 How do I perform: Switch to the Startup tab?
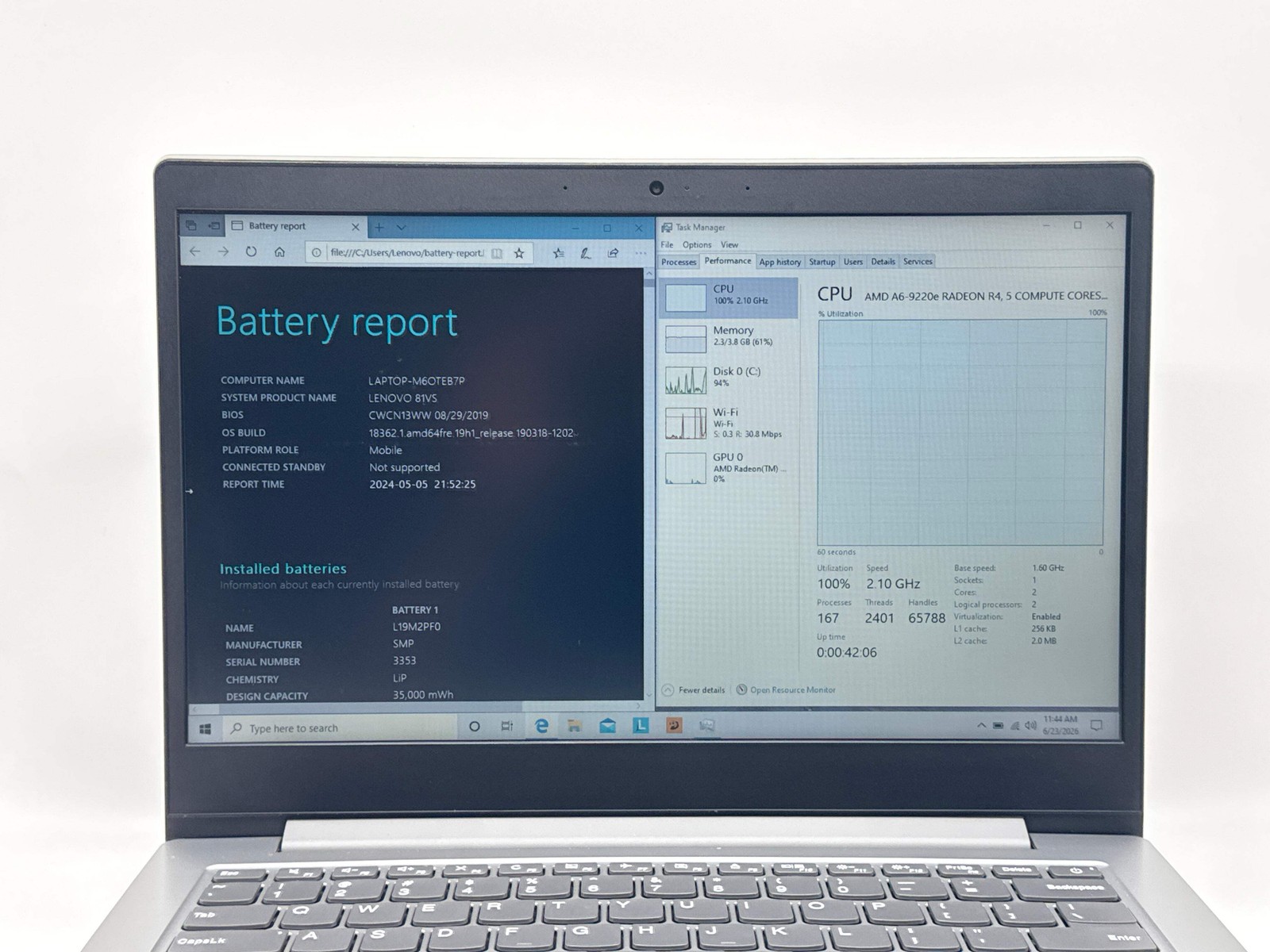(x=822, y=262)
